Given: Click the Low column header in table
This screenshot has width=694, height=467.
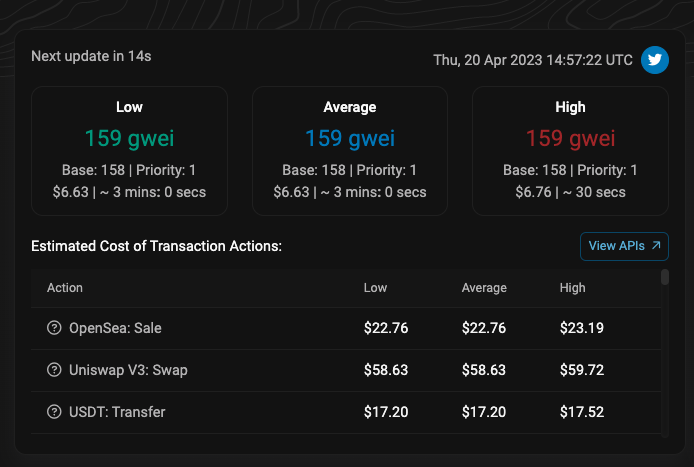Looking at the screenshot, I should pyautogui.click(x=375, y=288).
